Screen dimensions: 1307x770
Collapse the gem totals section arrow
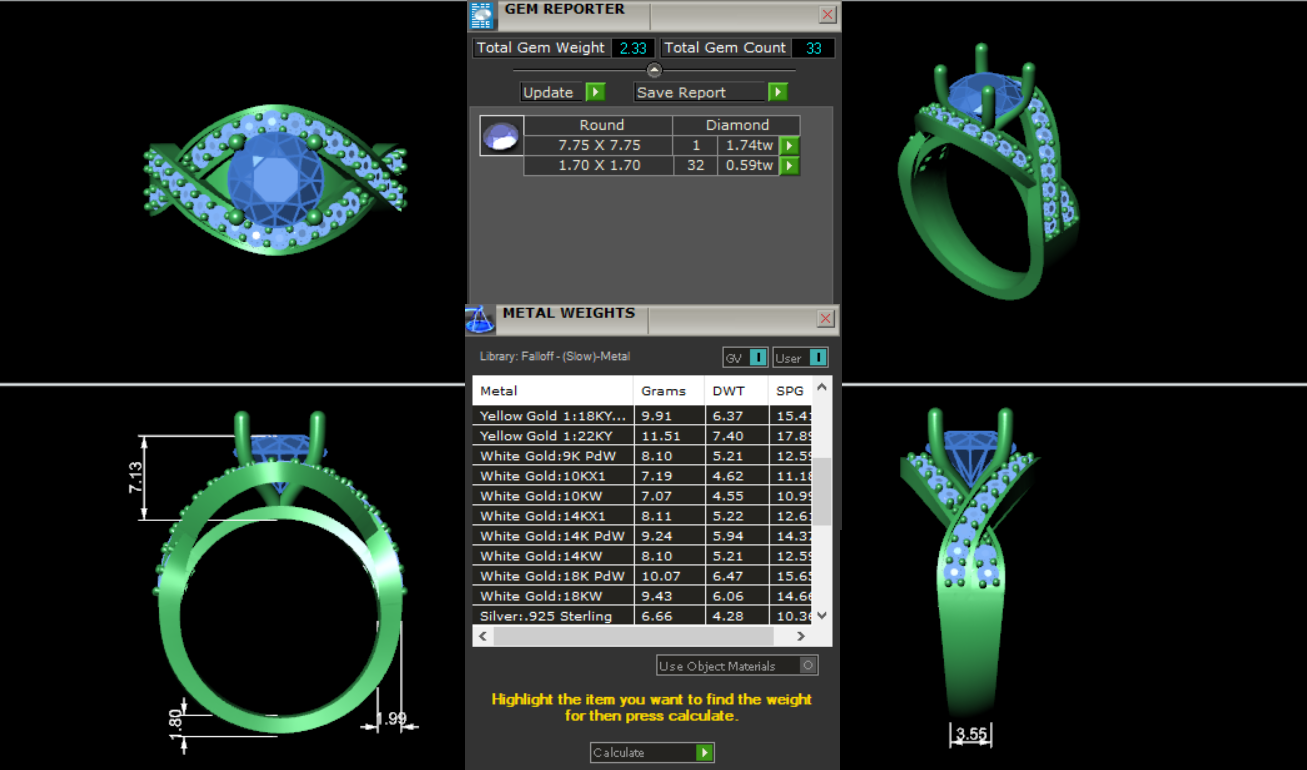(654, 70)
